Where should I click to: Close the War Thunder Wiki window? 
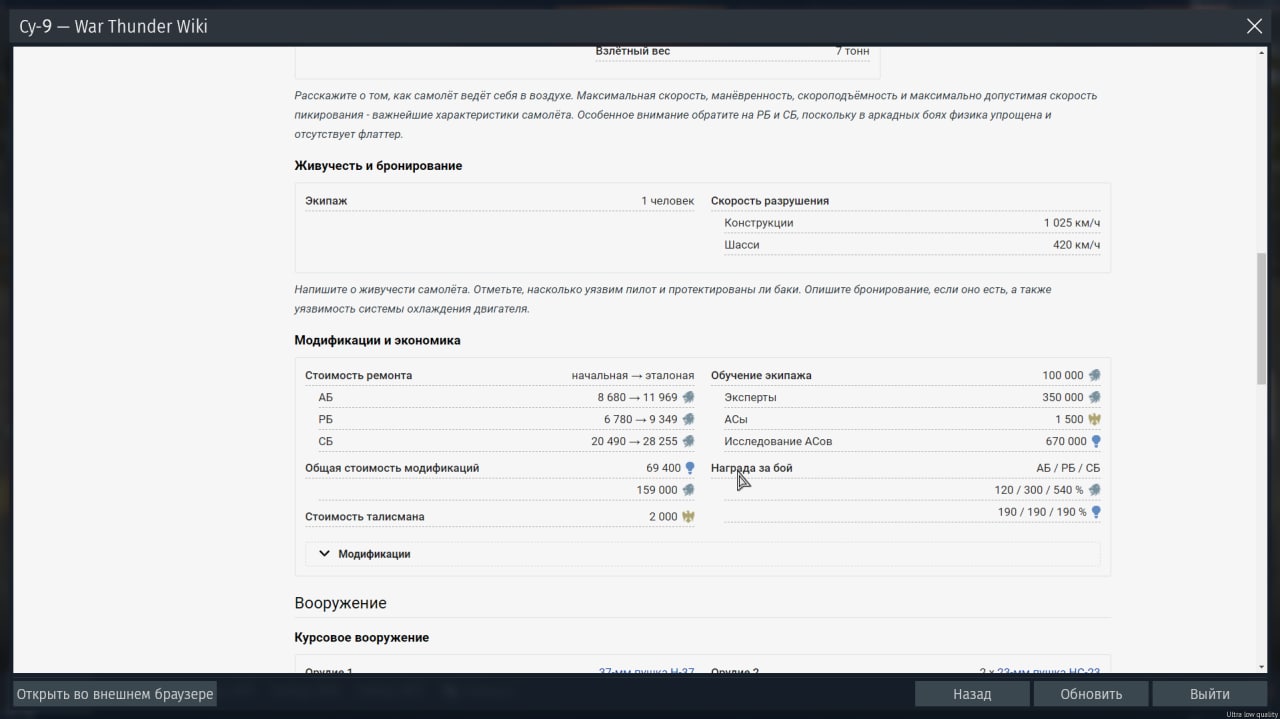1254,26
